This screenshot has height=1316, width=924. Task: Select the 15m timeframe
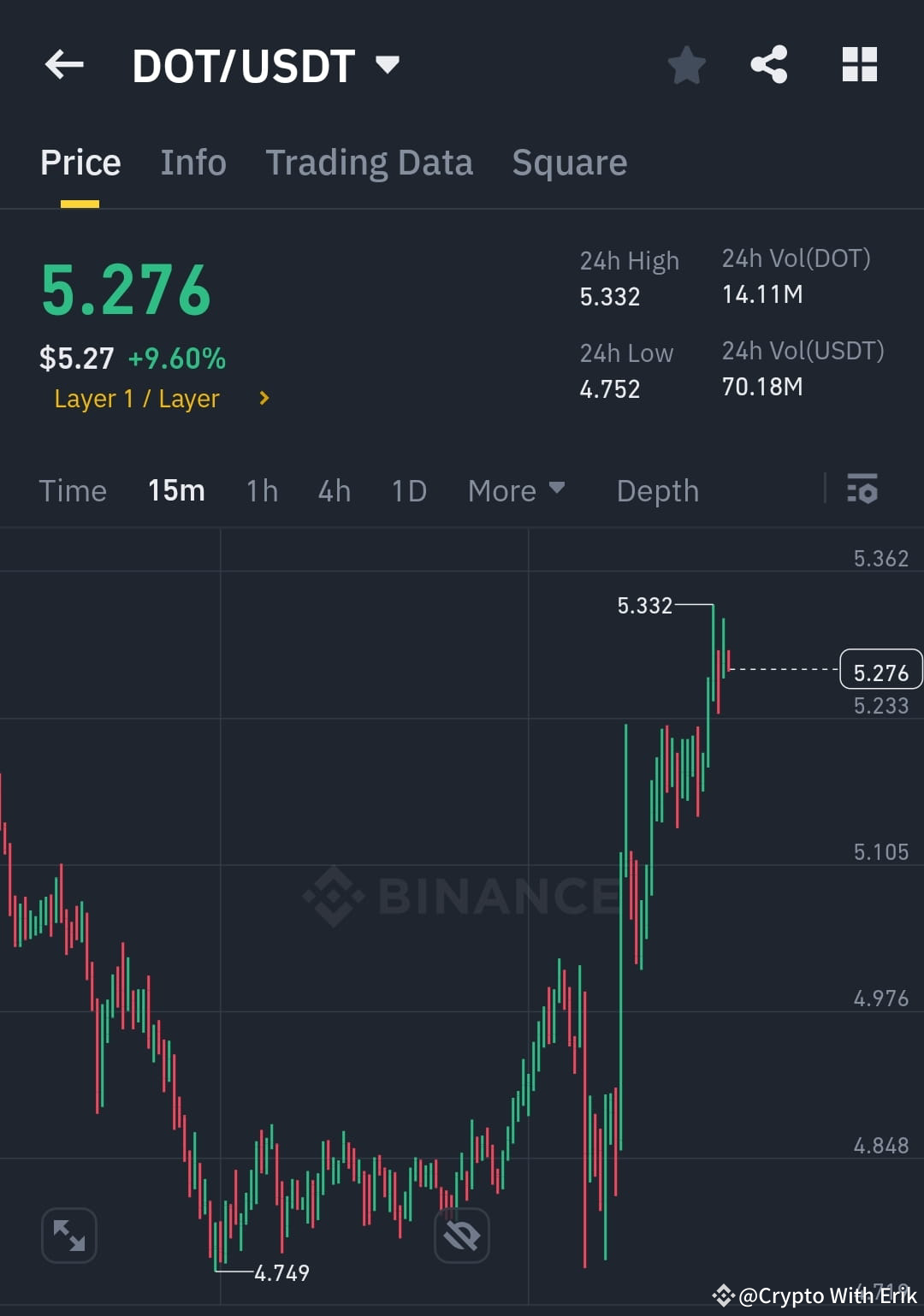click(x=175, y=490)
